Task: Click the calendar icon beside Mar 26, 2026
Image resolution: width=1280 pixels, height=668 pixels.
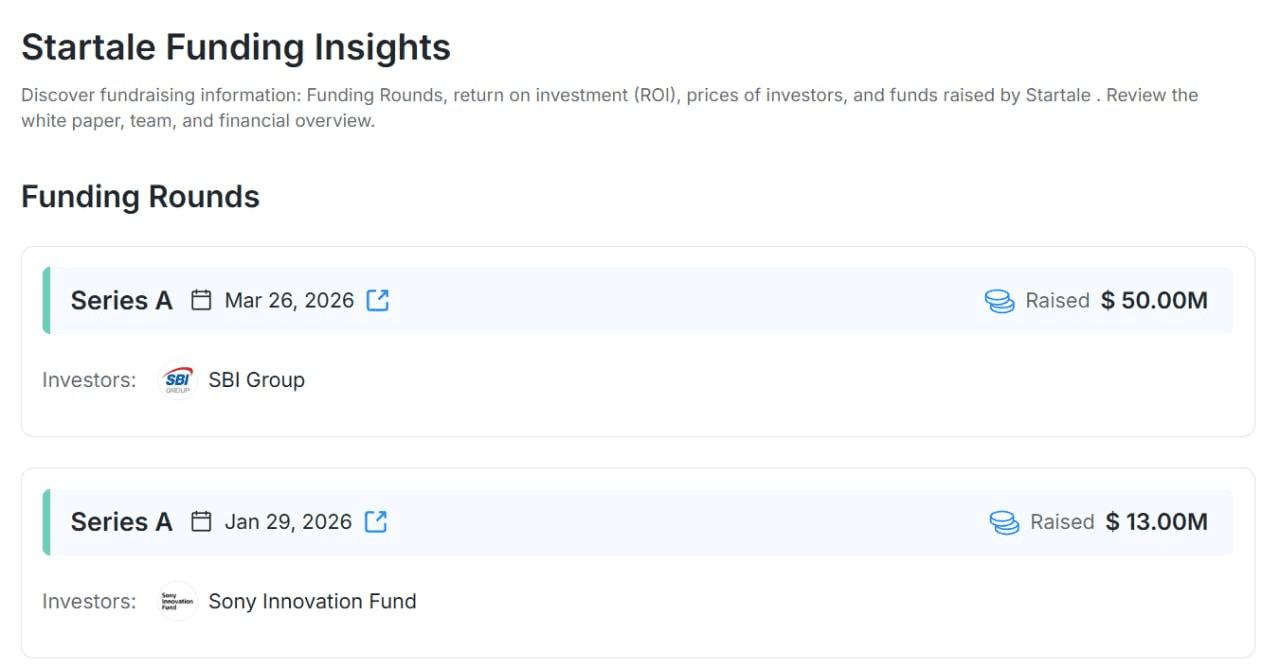Action: tap(201, 300)
